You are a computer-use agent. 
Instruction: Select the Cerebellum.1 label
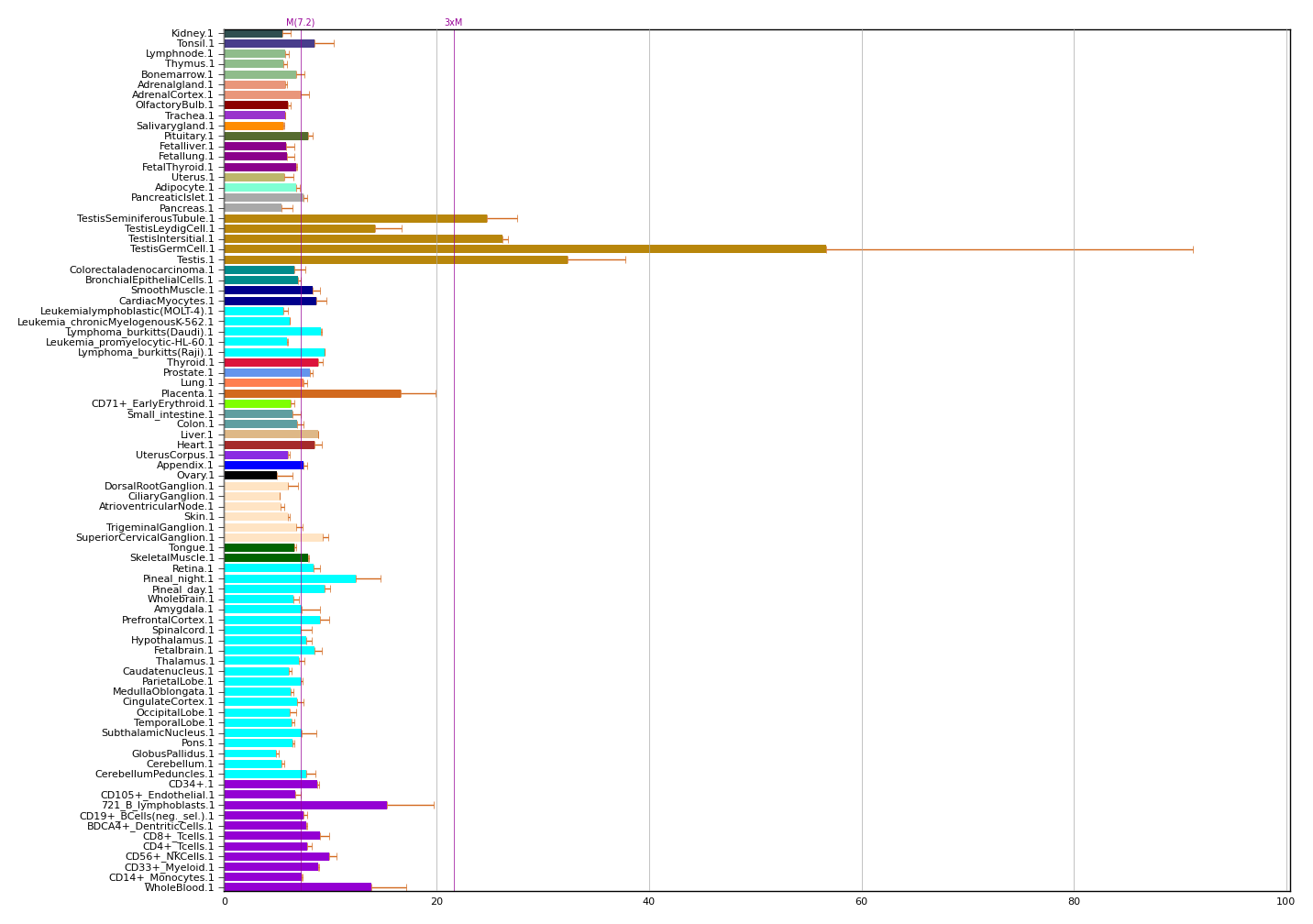[x=180, y=764]
